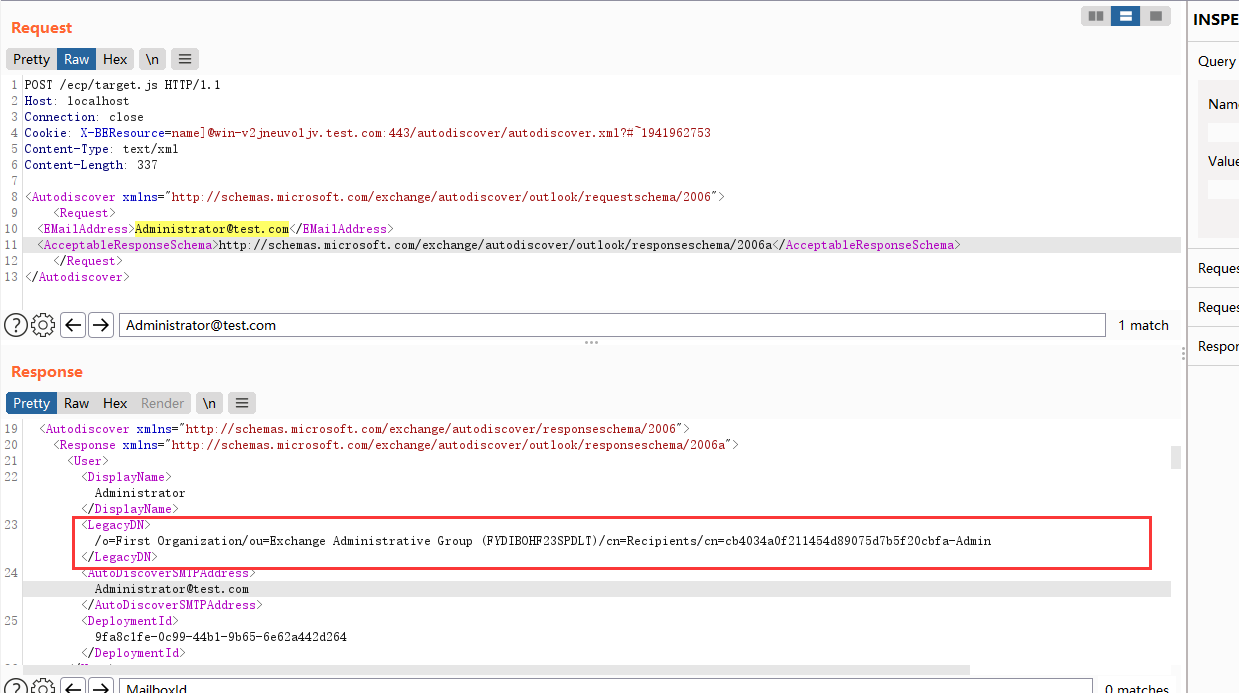Click Administrator@test.com under AutoDiscoverSMTPAddress
The image size is (1239, 693).
coord(171,589)
